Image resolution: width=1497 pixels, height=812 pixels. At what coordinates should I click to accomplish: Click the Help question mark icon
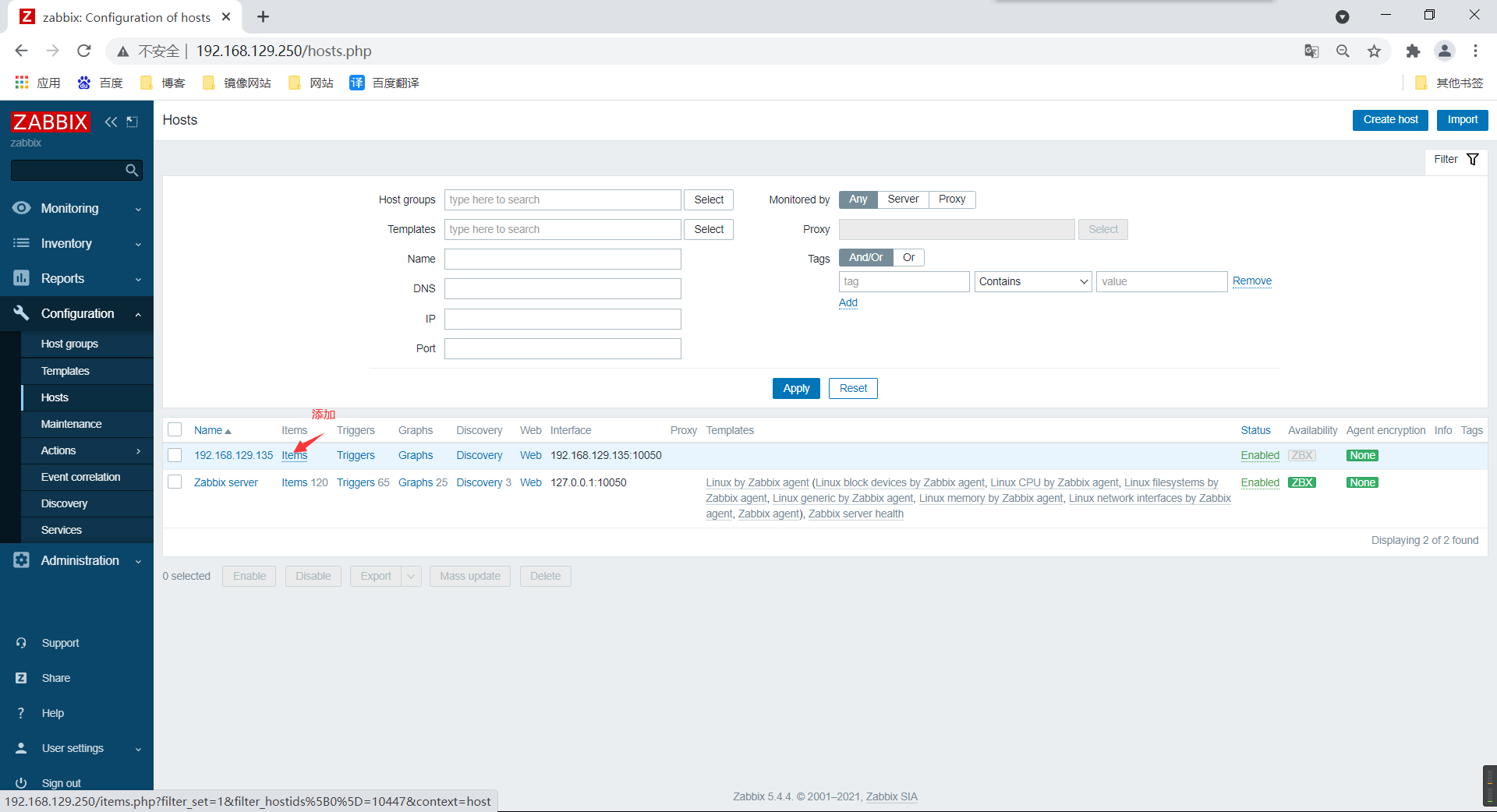click(21, 713)
